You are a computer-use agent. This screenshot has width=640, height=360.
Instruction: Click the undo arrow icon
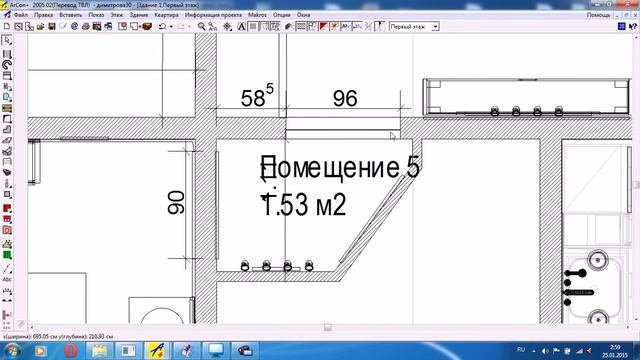click(x=162, y=27)
